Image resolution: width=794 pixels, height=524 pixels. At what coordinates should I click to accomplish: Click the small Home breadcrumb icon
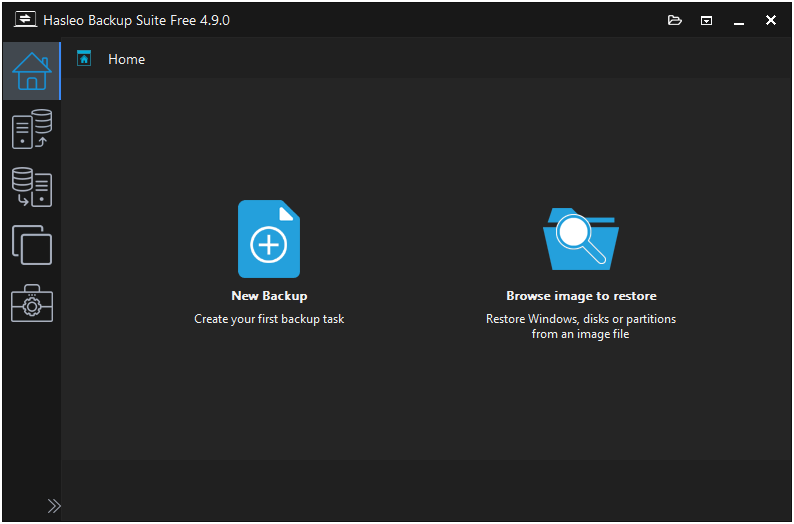84,59
